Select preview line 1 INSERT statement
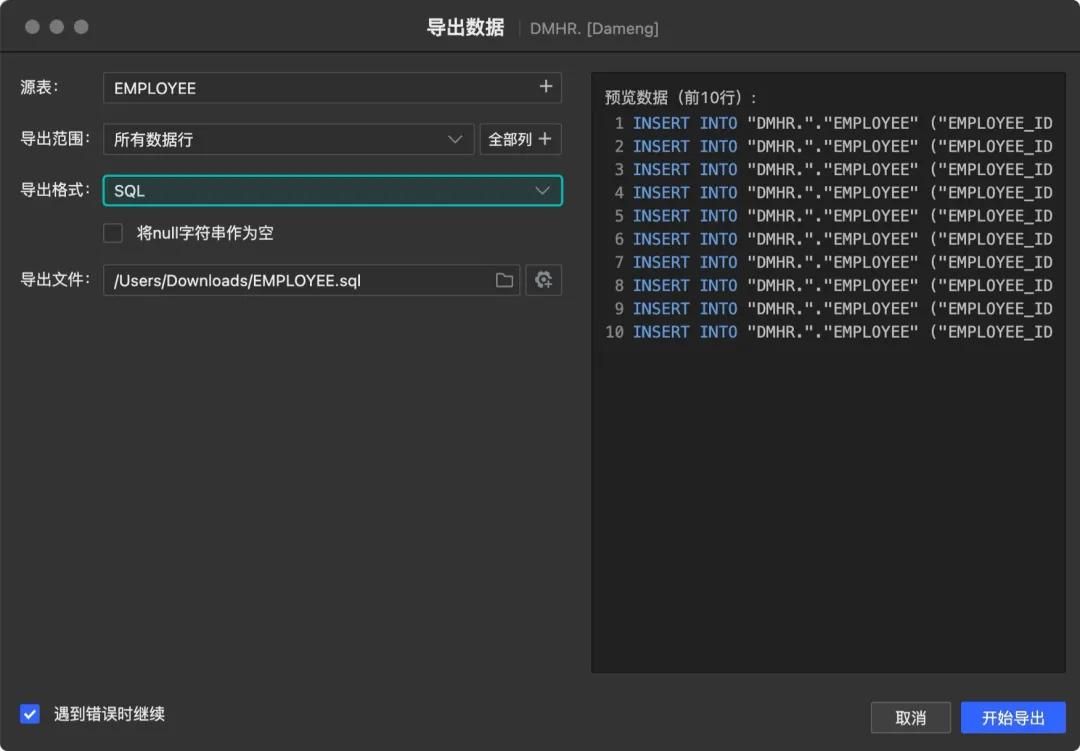This screenshot has height=751, width=1080. (x=842, y=123)
